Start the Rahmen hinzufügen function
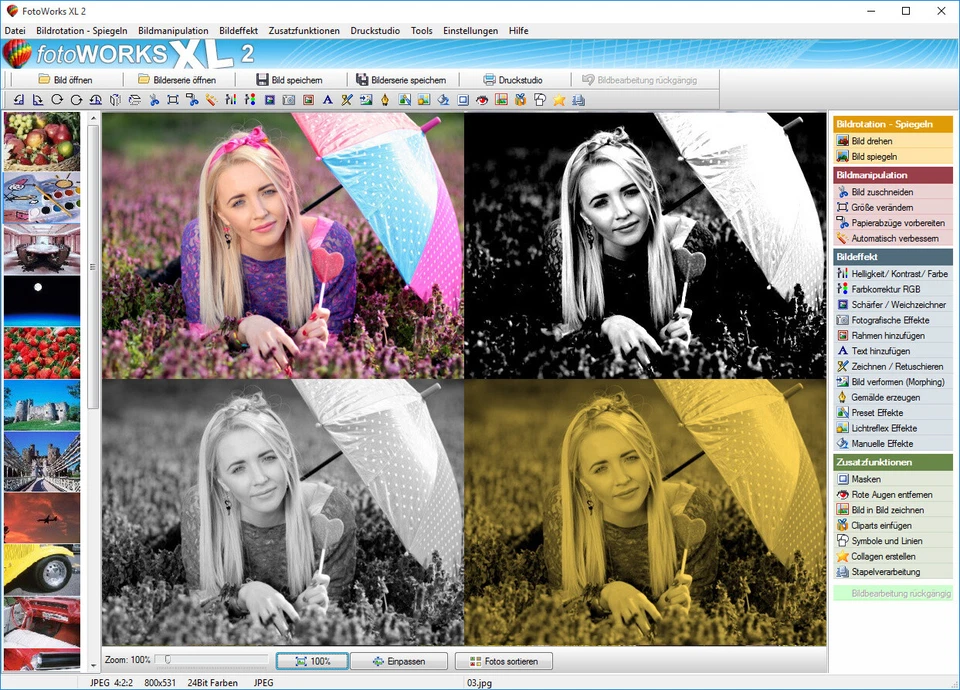 pyautogui.click(x=890, y=335)
